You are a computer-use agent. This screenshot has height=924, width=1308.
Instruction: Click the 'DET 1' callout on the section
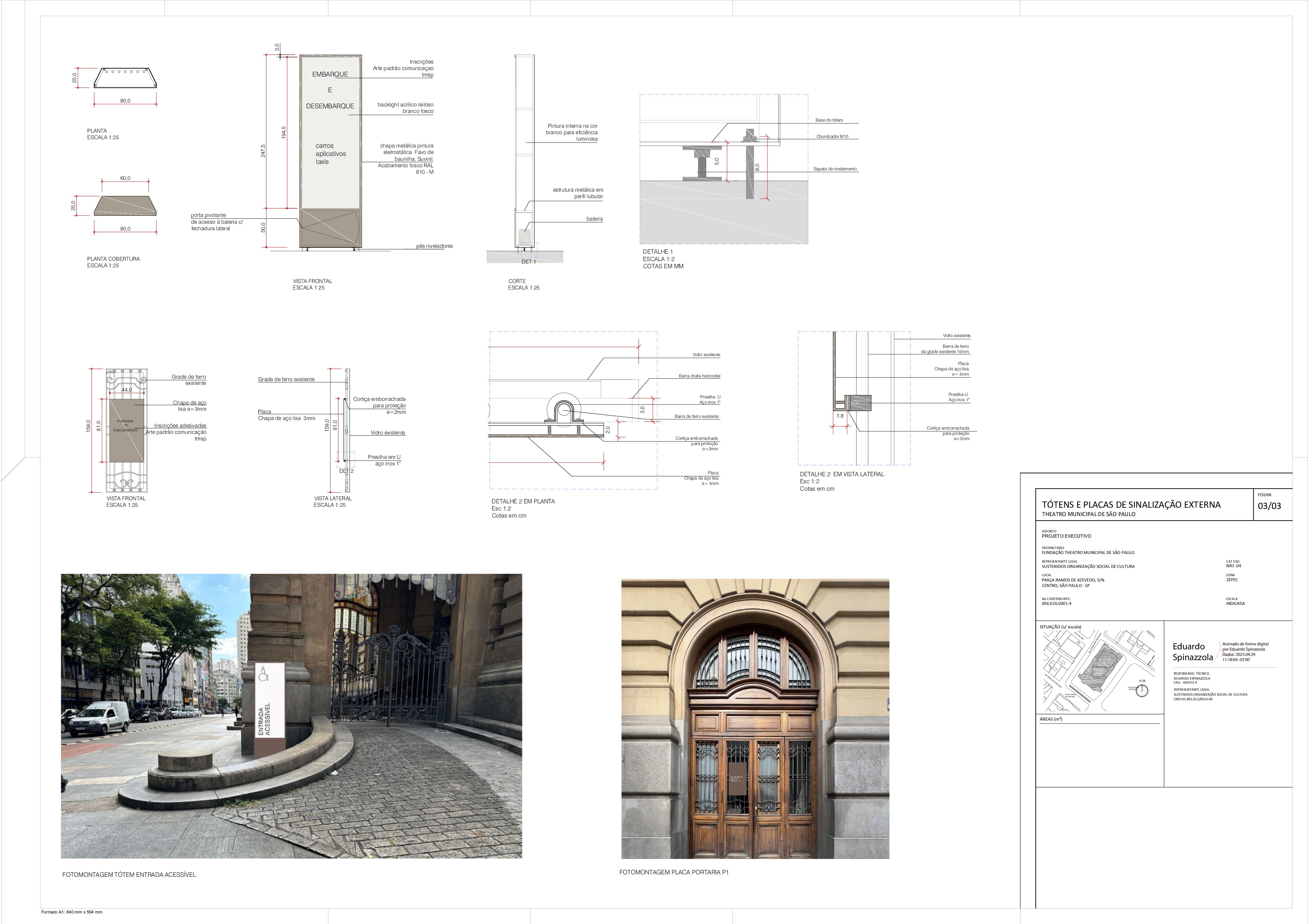529,261
